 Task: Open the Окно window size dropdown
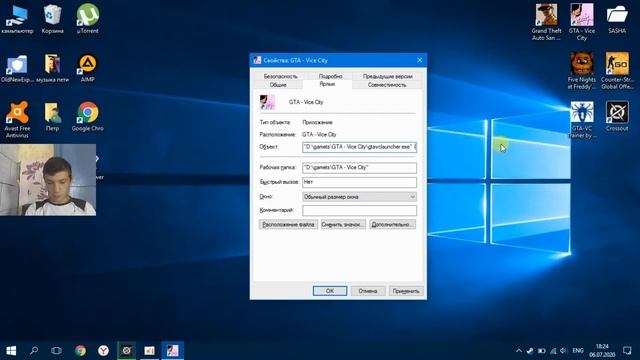(x=359, y=197)
